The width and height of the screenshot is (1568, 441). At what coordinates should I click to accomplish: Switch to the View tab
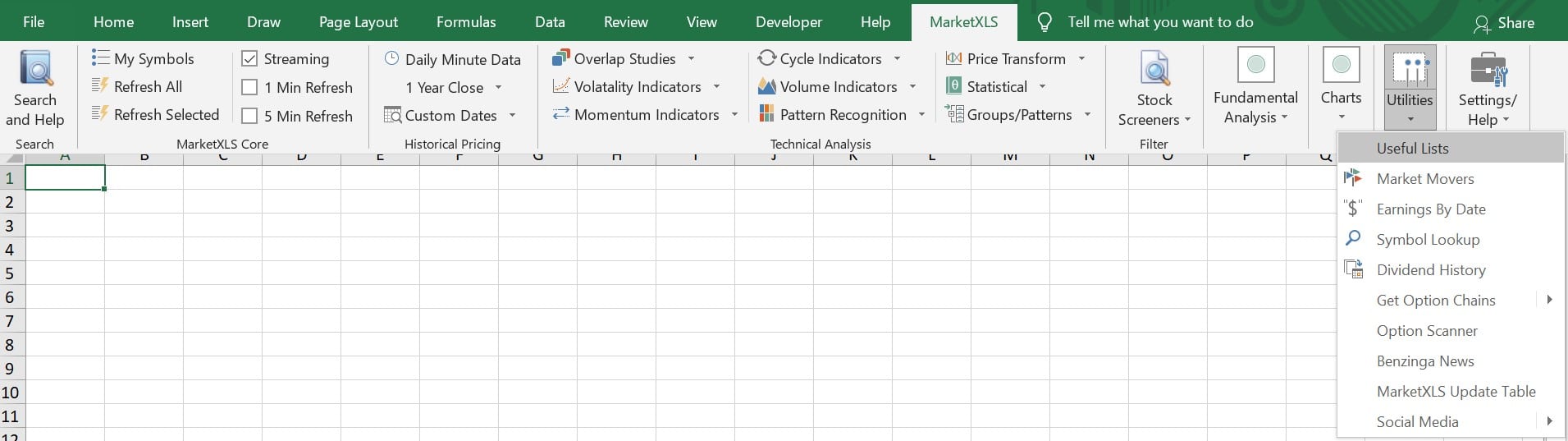pyautogui.click(x=702, y=22)
